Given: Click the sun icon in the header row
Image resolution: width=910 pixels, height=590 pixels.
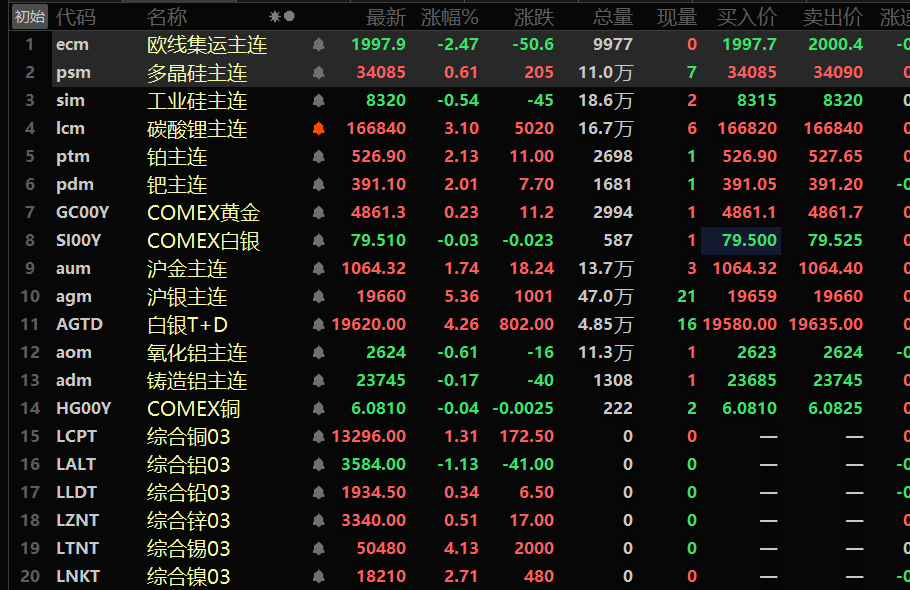Looking at the screenshot, I should point(275,17).
